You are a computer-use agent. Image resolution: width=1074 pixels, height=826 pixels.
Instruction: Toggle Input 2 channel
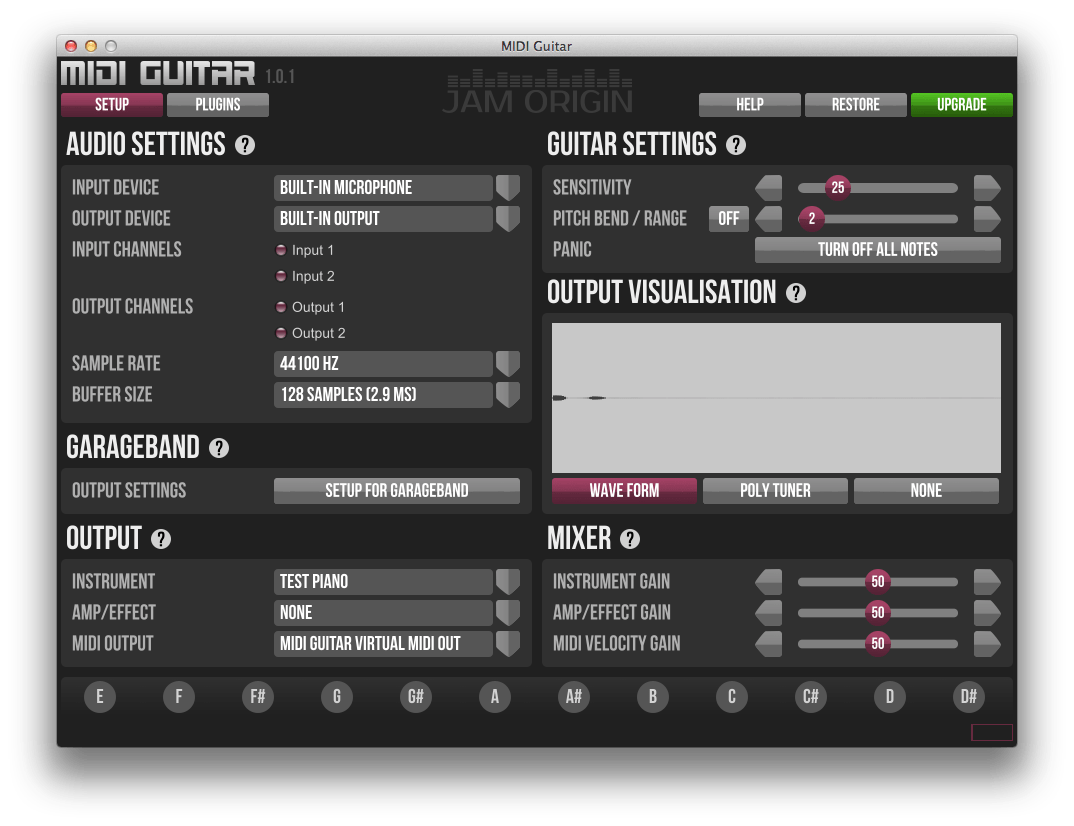(281, 276)
